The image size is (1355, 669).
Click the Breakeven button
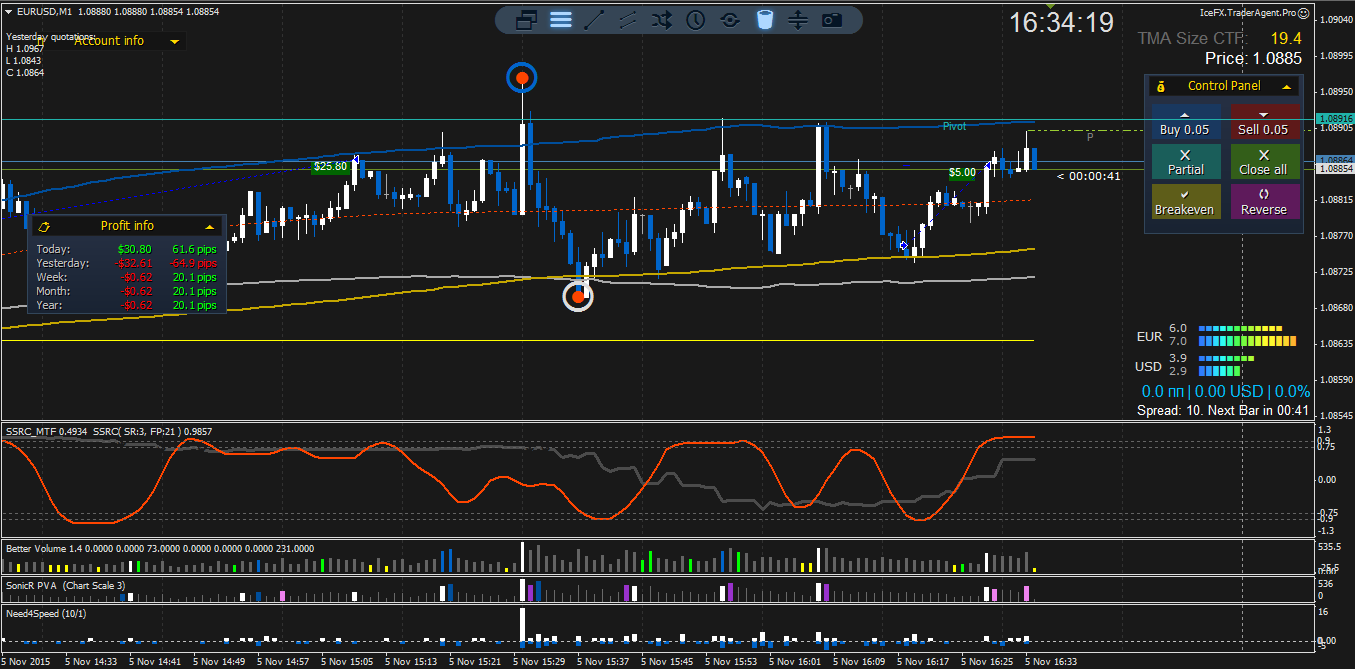pyautogui.click(x=1185, y=202)
